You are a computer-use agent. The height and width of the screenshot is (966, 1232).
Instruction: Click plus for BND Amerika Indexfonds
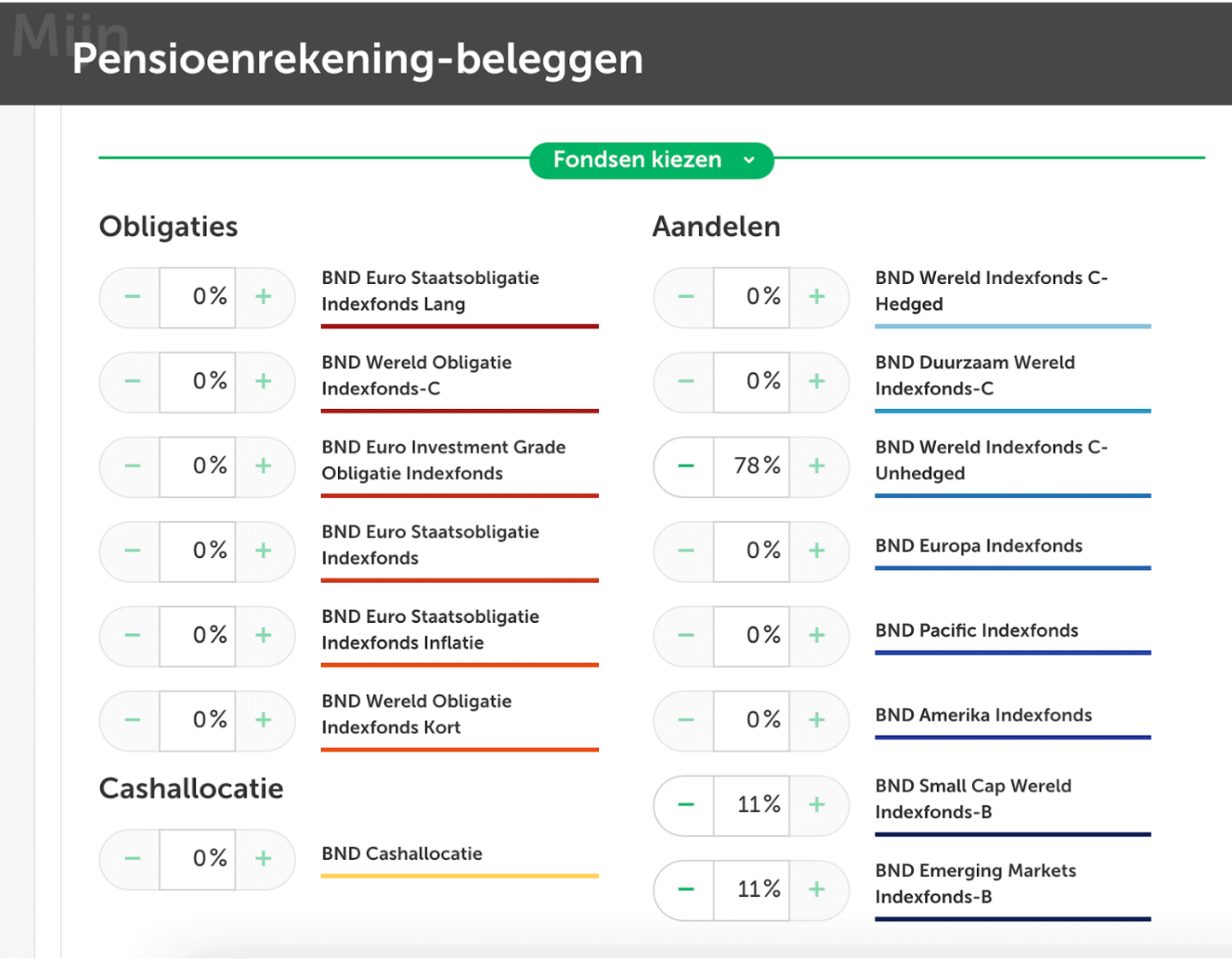pos(817,720)
